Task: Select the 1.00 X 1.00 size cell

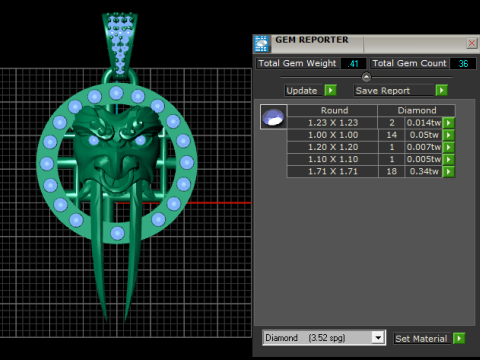Action: pyautogui.click(x=332, y=135)
